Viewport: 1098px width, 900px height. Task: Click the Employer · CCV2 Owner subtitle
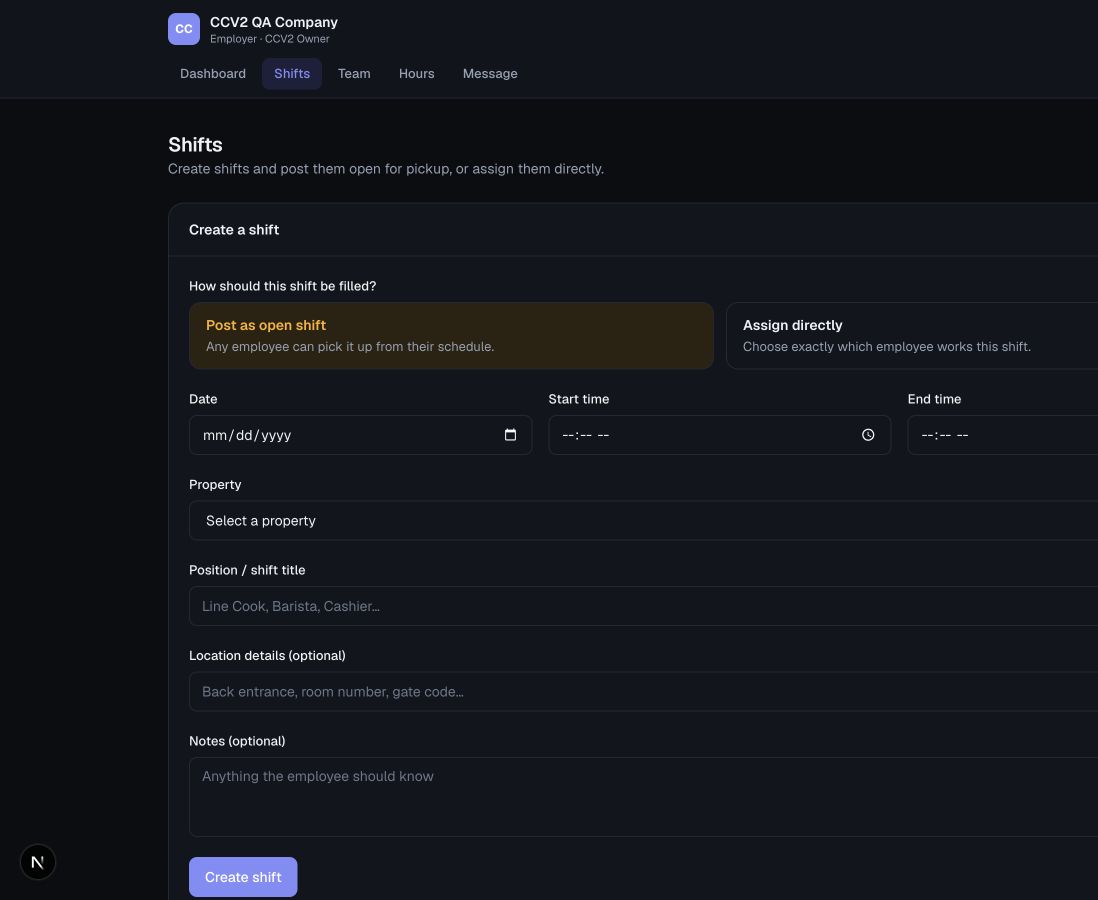point(270,39)
